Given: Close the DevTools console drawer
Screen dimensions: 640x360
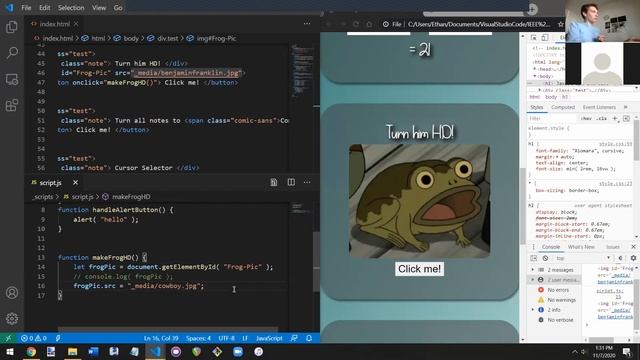Looking at the screenshot, I should 633,247.
